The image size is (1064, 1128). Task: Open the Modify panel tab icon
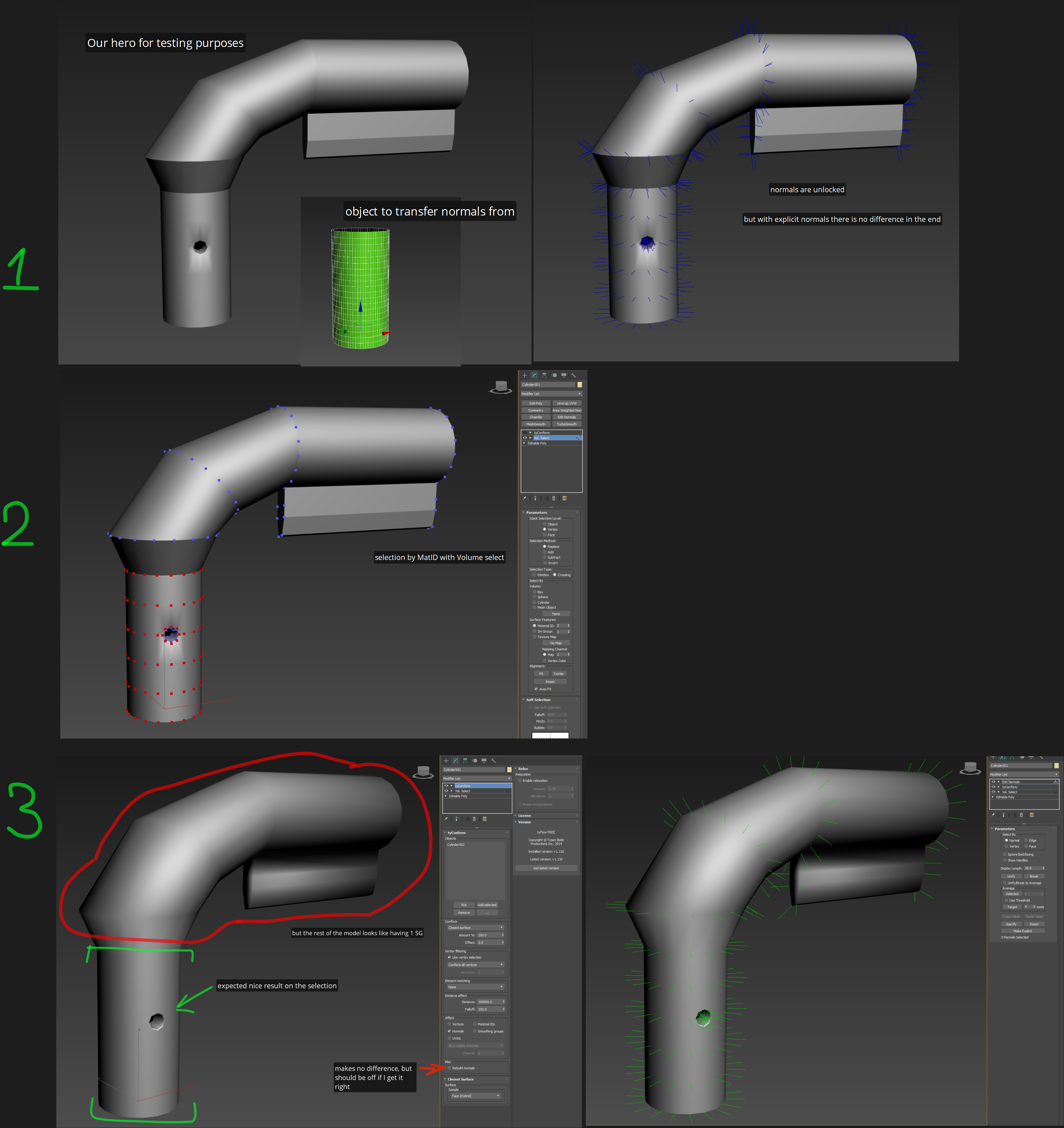click(534, 375)
